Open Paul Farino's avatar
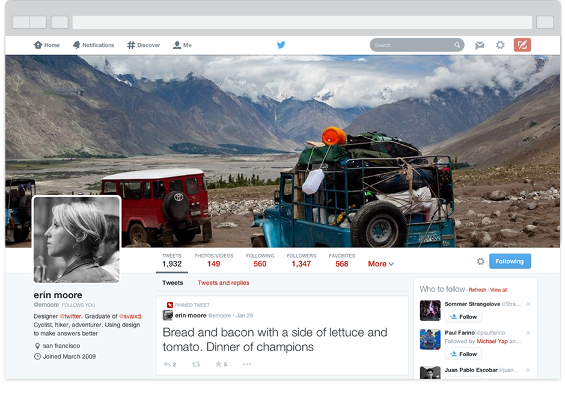 (430, 339)
